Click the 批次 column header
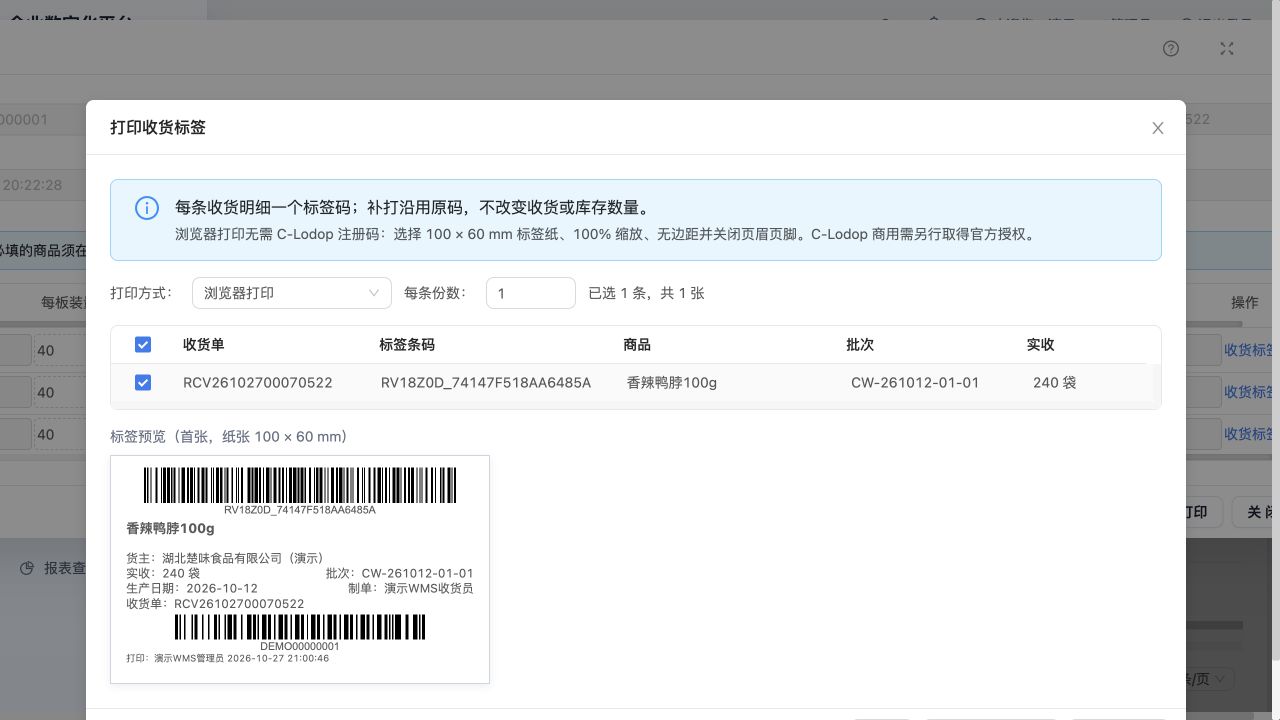Image resolution: width=1280 pixels, height=720 pixels. point(860,344)
